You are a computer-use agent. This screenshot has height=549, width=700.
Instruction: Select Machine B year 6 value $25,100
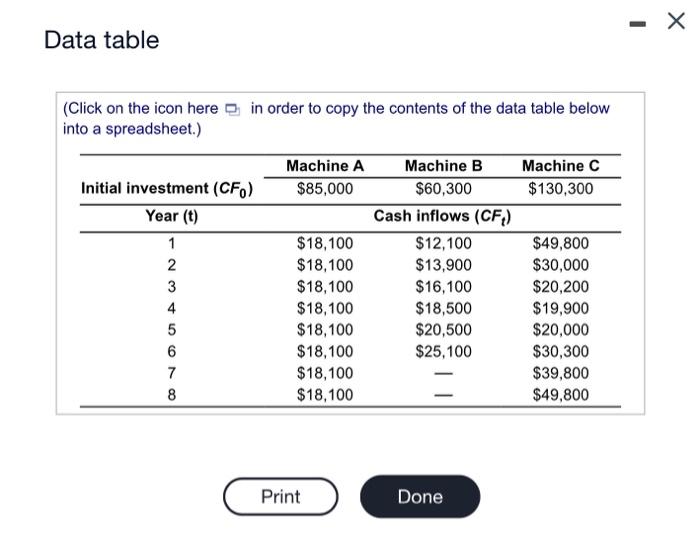(x=443, y=351)
